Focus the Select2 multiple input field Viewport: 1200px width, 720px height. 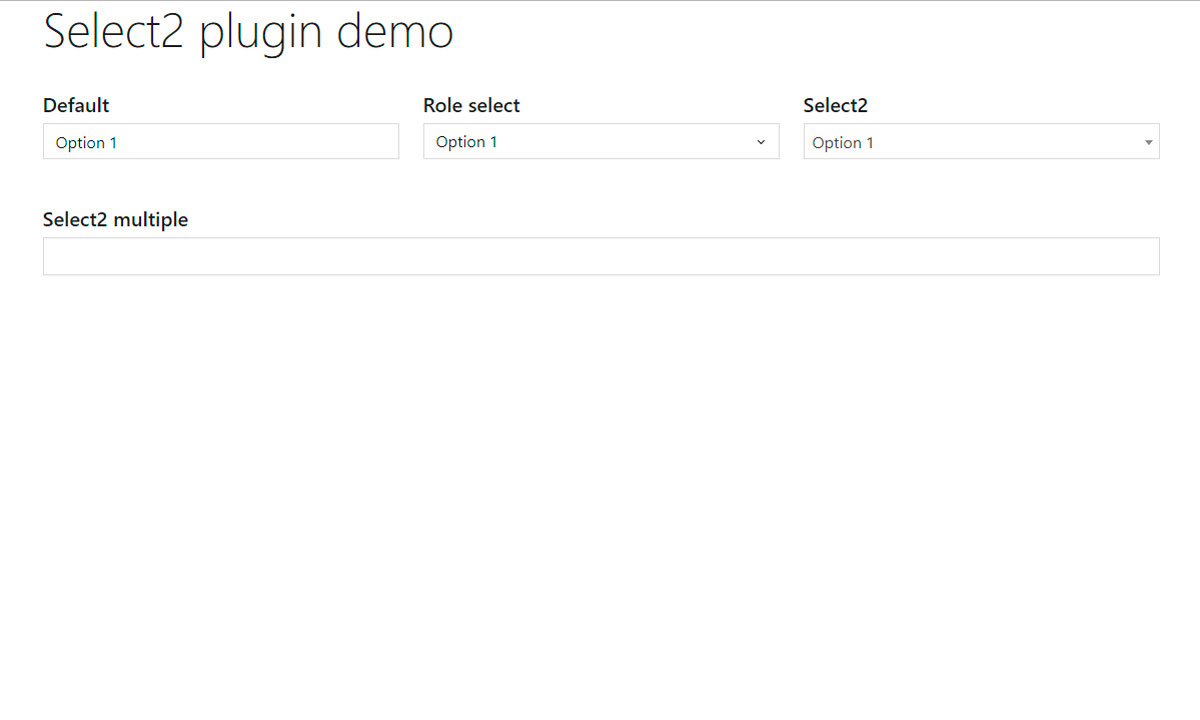[x=601, y=256]
